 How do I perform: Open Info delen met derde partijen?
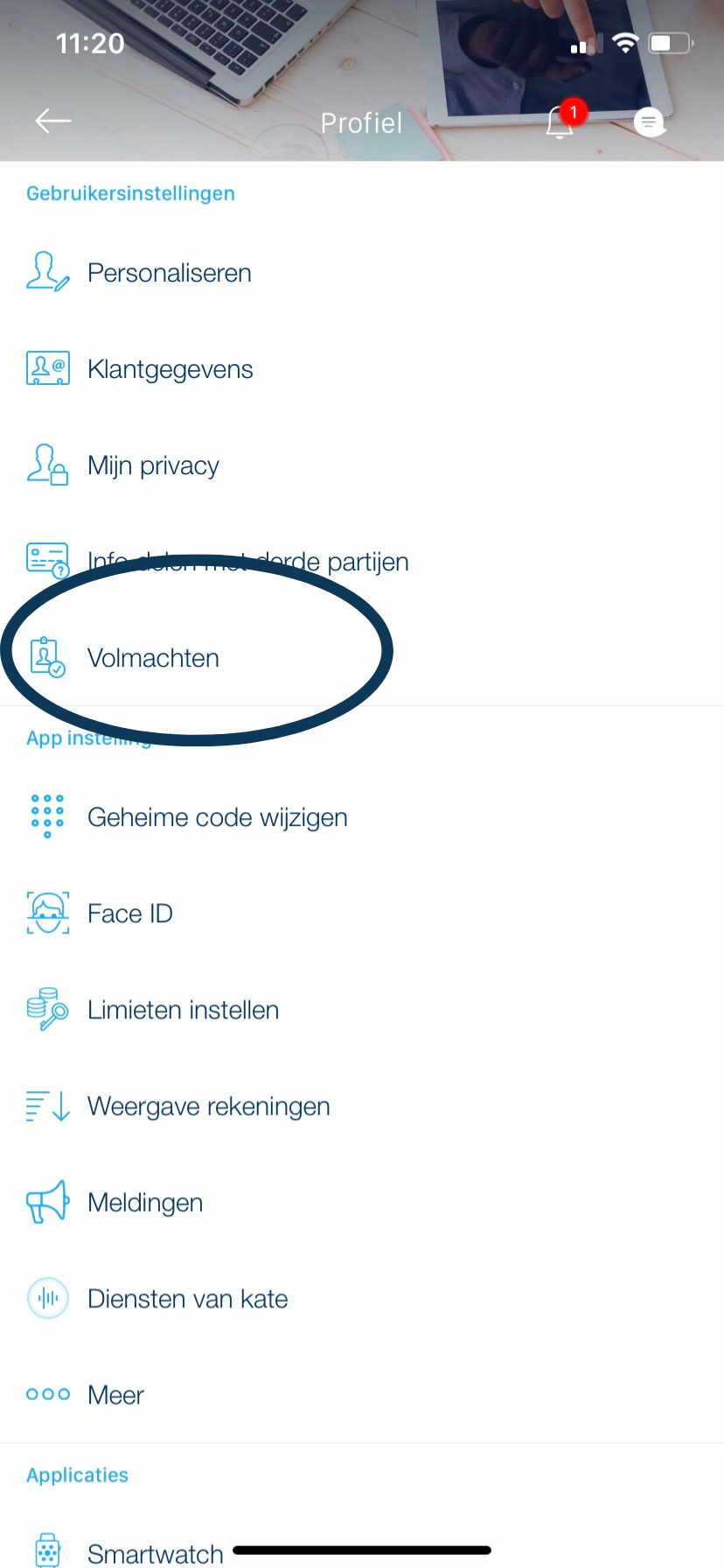362,561
